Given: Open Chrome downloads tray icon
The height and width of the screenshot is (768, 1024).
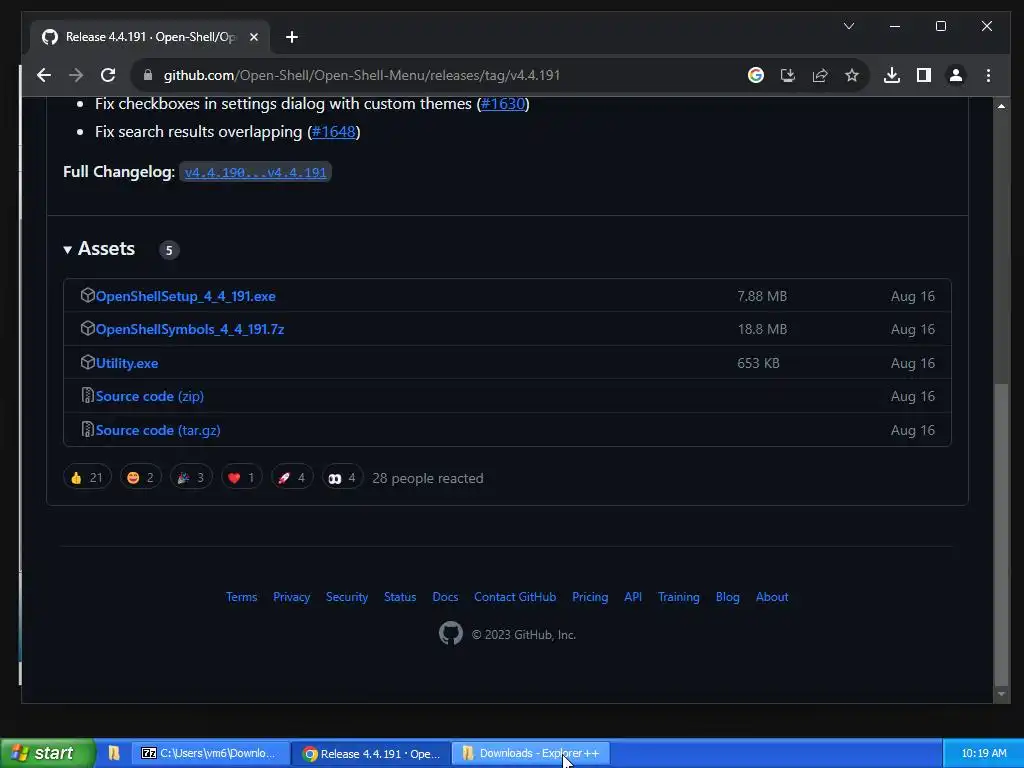Looking at the screenshot, I should point(891,75).
